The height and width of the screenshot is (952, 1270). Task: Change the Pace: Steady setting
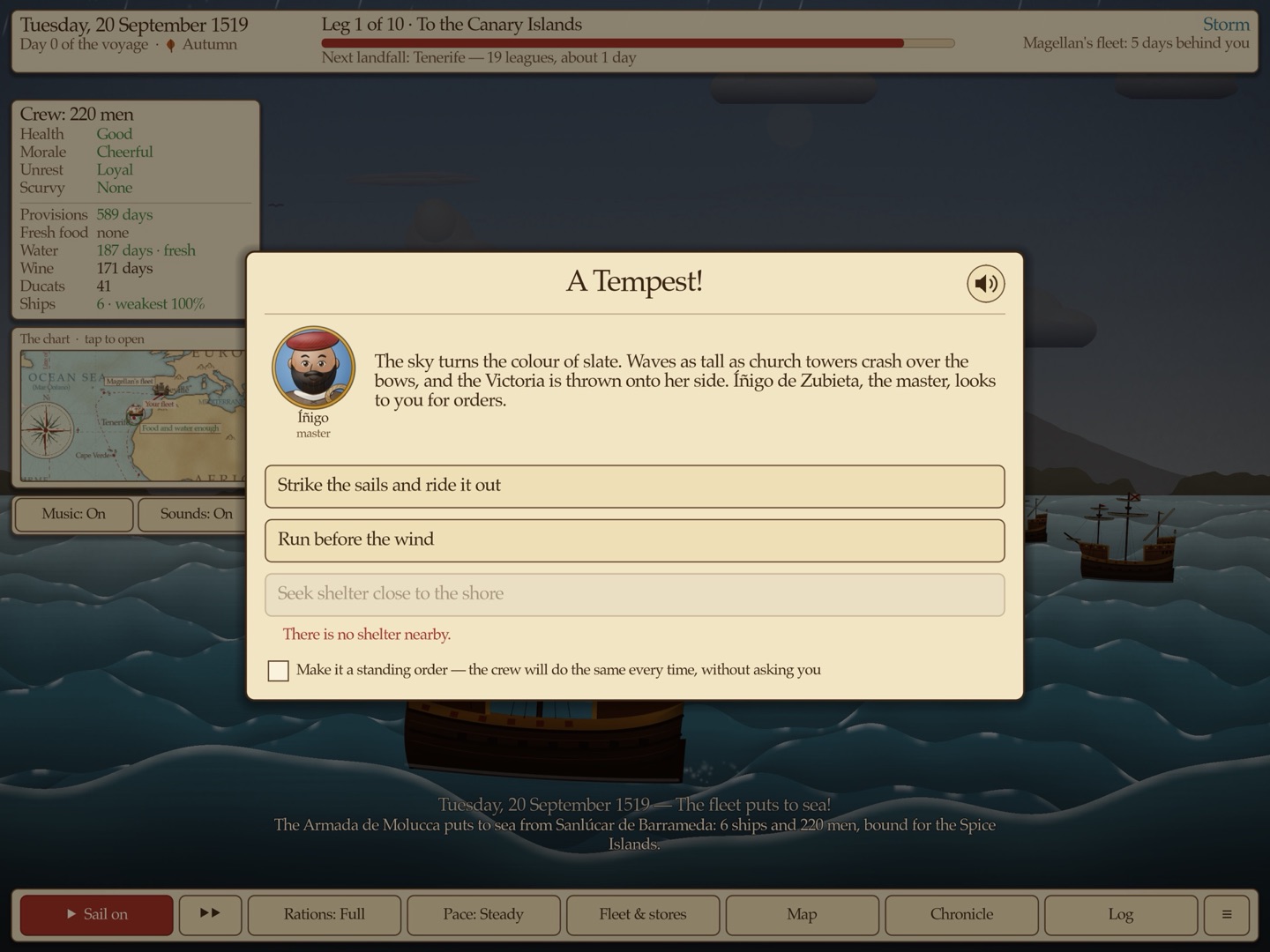(x=483, y=915)
